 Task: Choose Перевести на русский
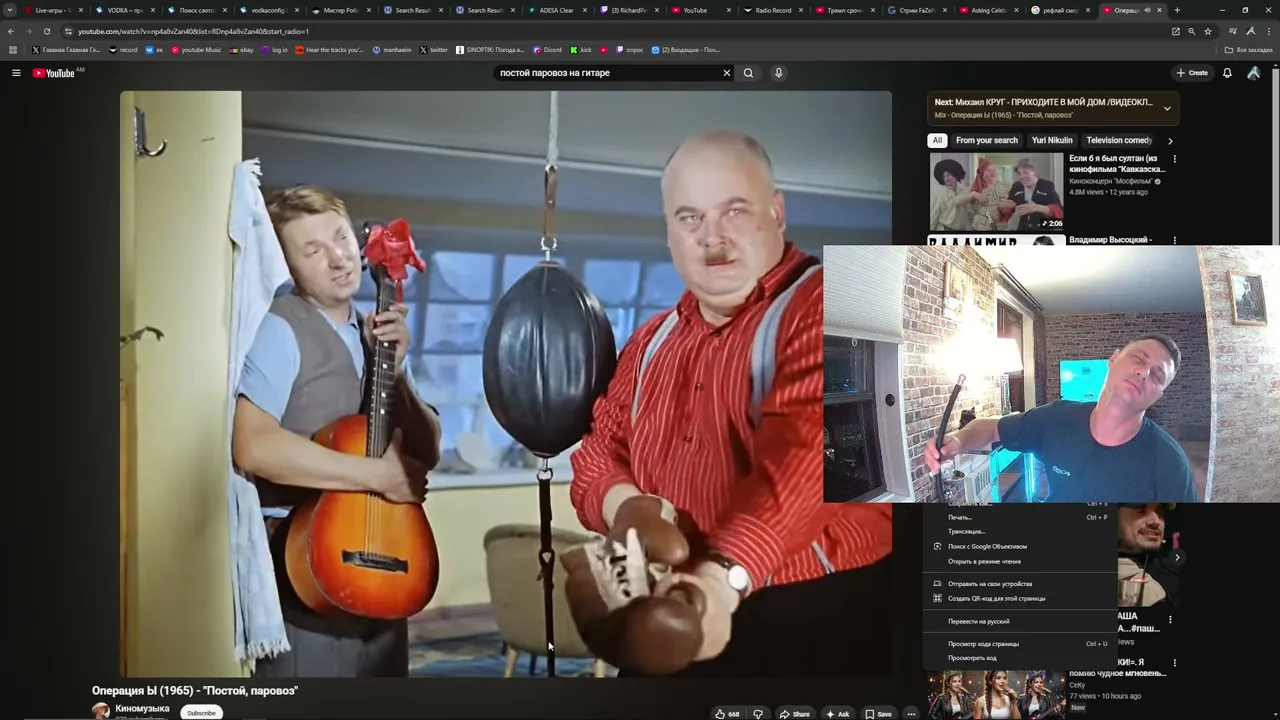1020,621
